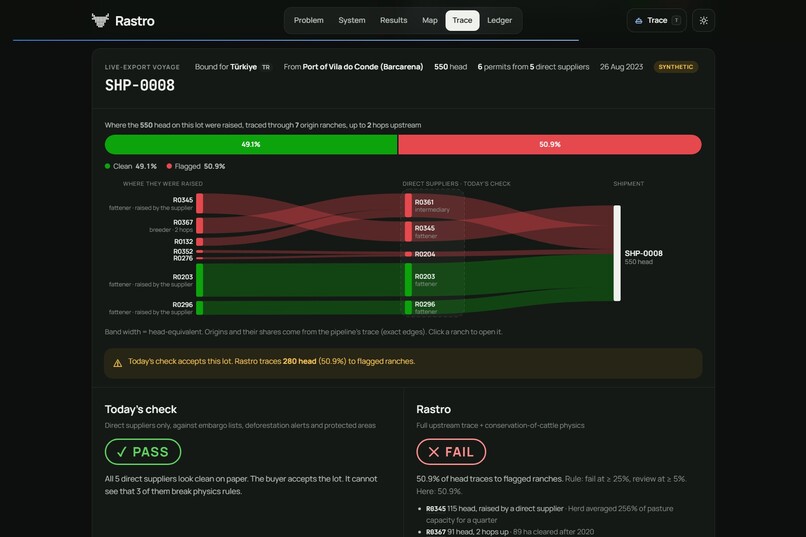Viewport: 806px width, 537px height.
Task: Click the SHP-0008 shipment node bar
Action: click(x=617, y=253)
